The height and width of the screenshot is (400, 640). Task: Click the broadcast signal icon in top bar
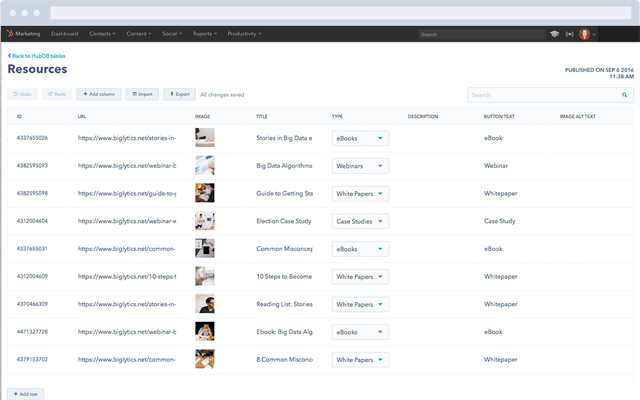coord(570,34)
